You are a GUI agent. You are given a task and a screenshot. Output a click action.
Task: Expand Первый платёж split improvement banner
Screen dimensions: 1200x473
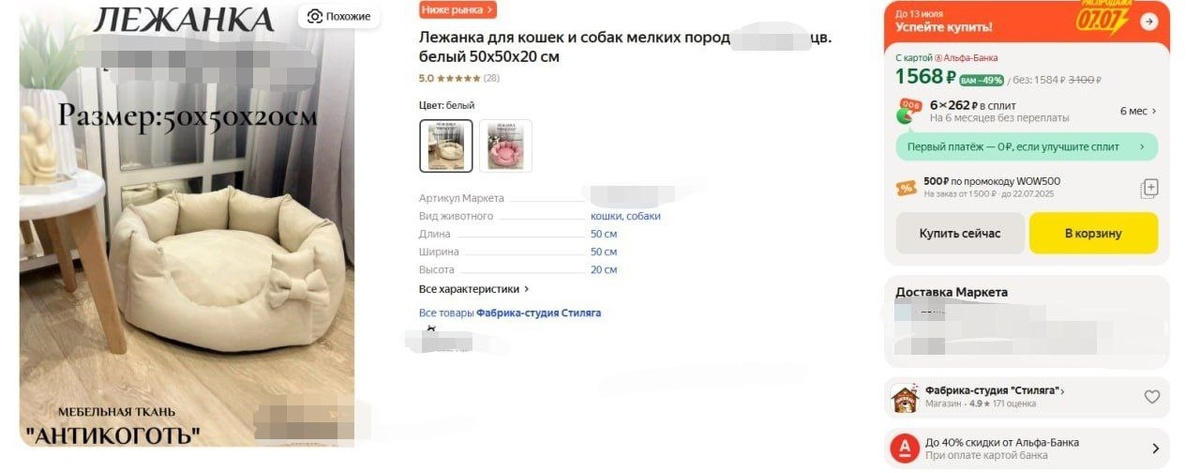click(1027, 147)
